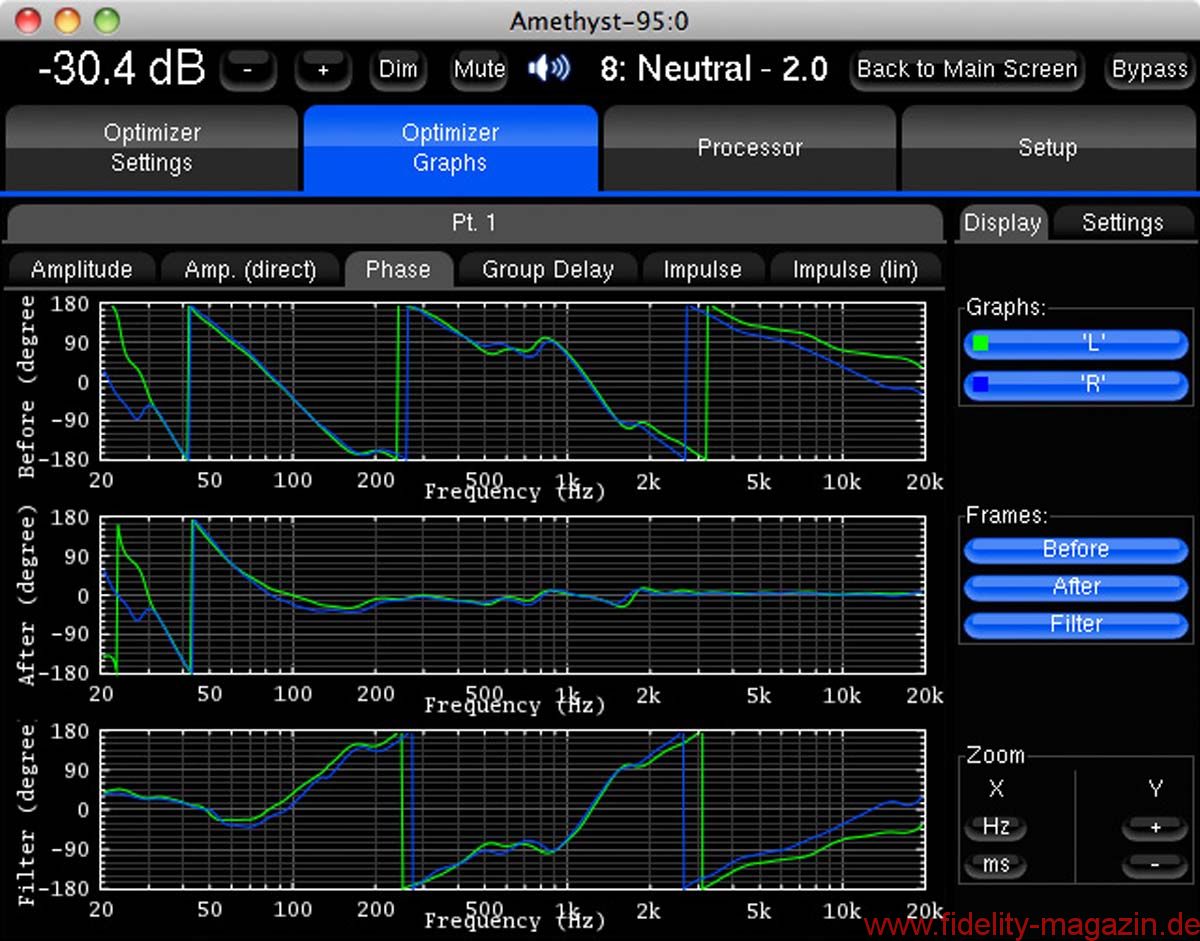Toggle the Bypass button
This screenshot has height=941, width=1200.
pos(1149,70)
